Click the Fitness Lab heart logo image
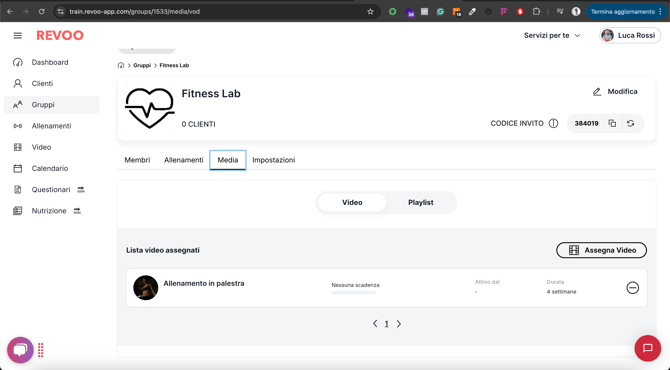Image resolution: width=670 pixels, height=370 pixels. [150, 108]
